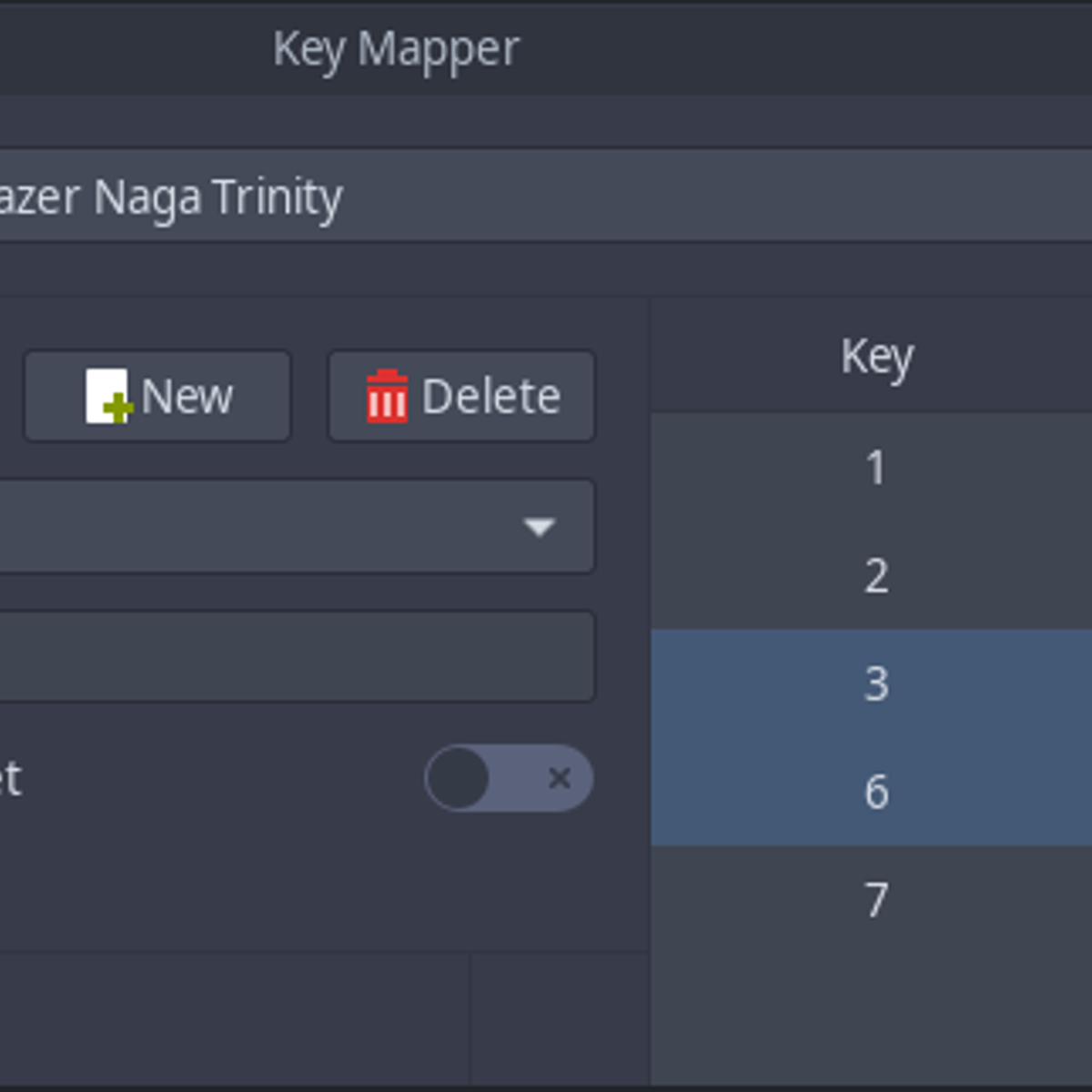This screenshot has width=1092, height=1092.
Task: Click the Key Mapper title bar
Action: click(398, 50)
